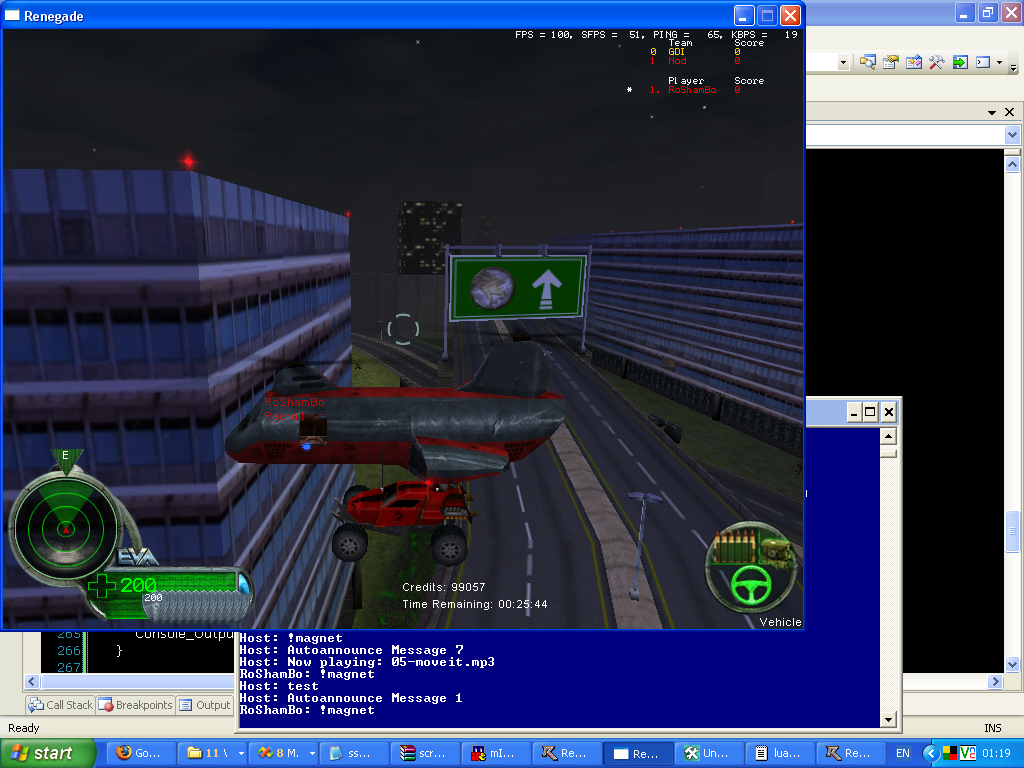This screenshot has width=1024, height=768.
Task: Expand the dropdown arrow beside Command Window icon
Action: click(x=997, y=62)
